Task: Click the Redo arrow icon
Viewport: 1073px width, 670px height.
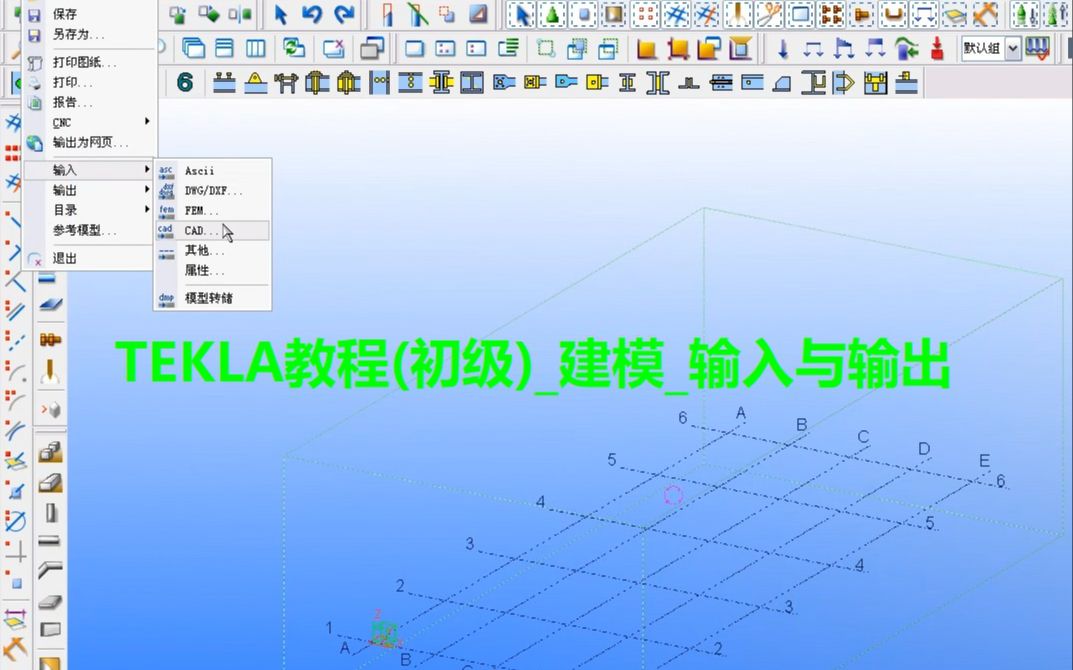Action: click(x=343, y=14)
